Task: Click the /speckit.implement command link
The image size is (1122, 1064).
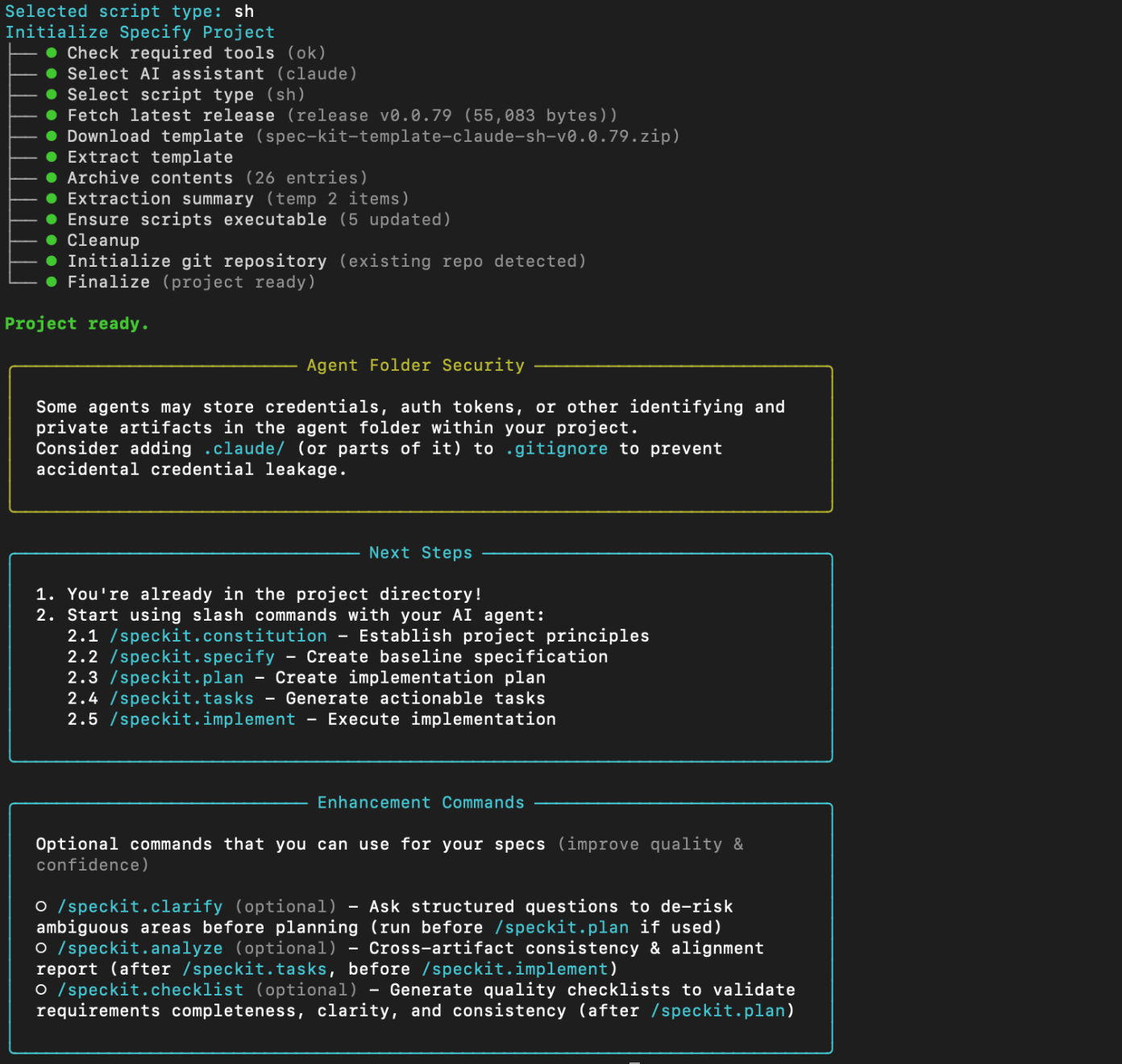Action: 202,719
